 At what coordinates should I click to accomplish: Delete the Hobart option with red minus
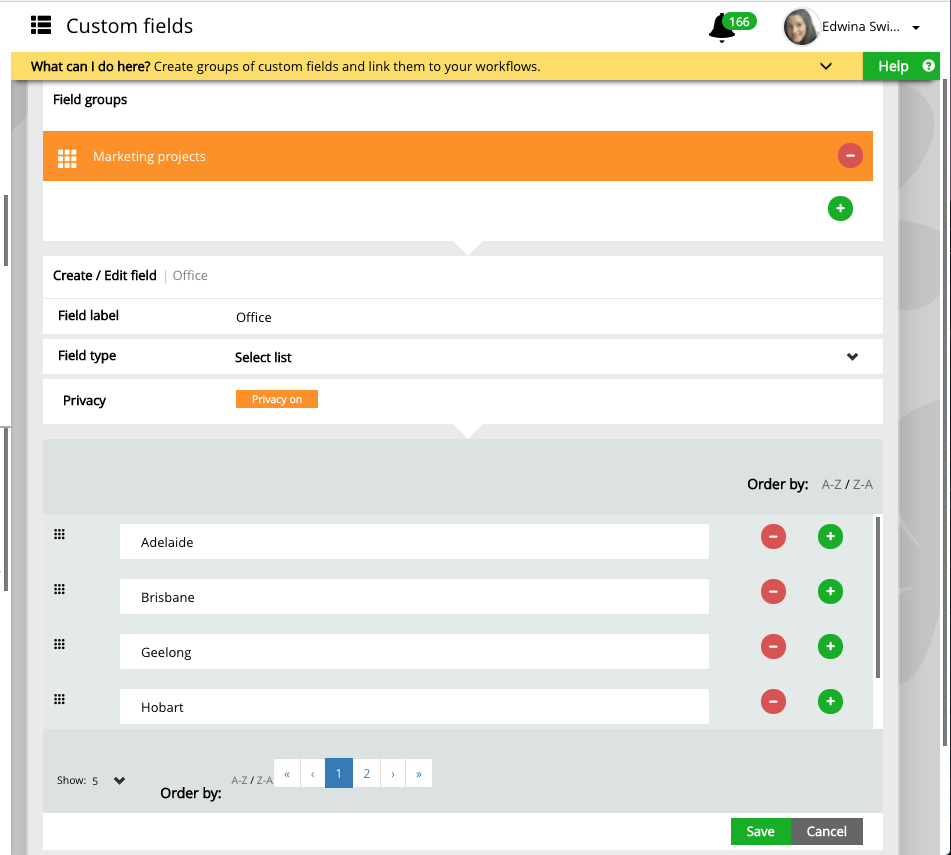click(773, 702)
